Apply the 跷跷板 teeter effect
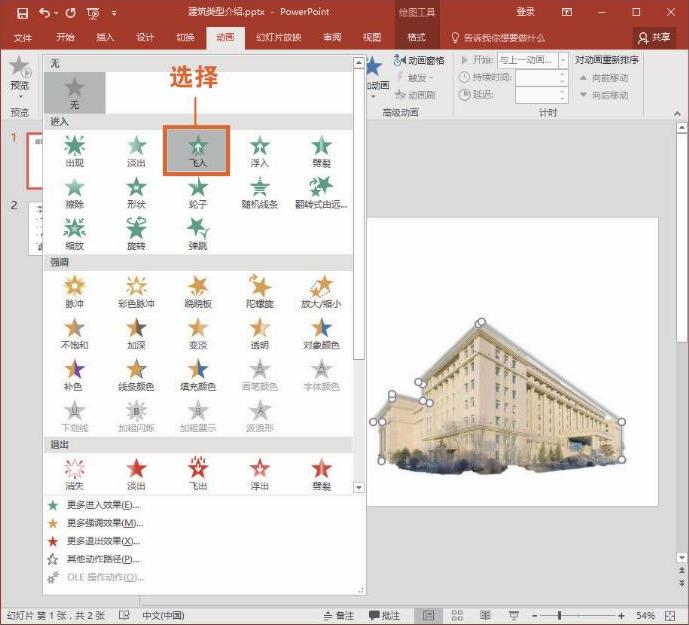The image size is (689, 625). [x=198, y=292]
